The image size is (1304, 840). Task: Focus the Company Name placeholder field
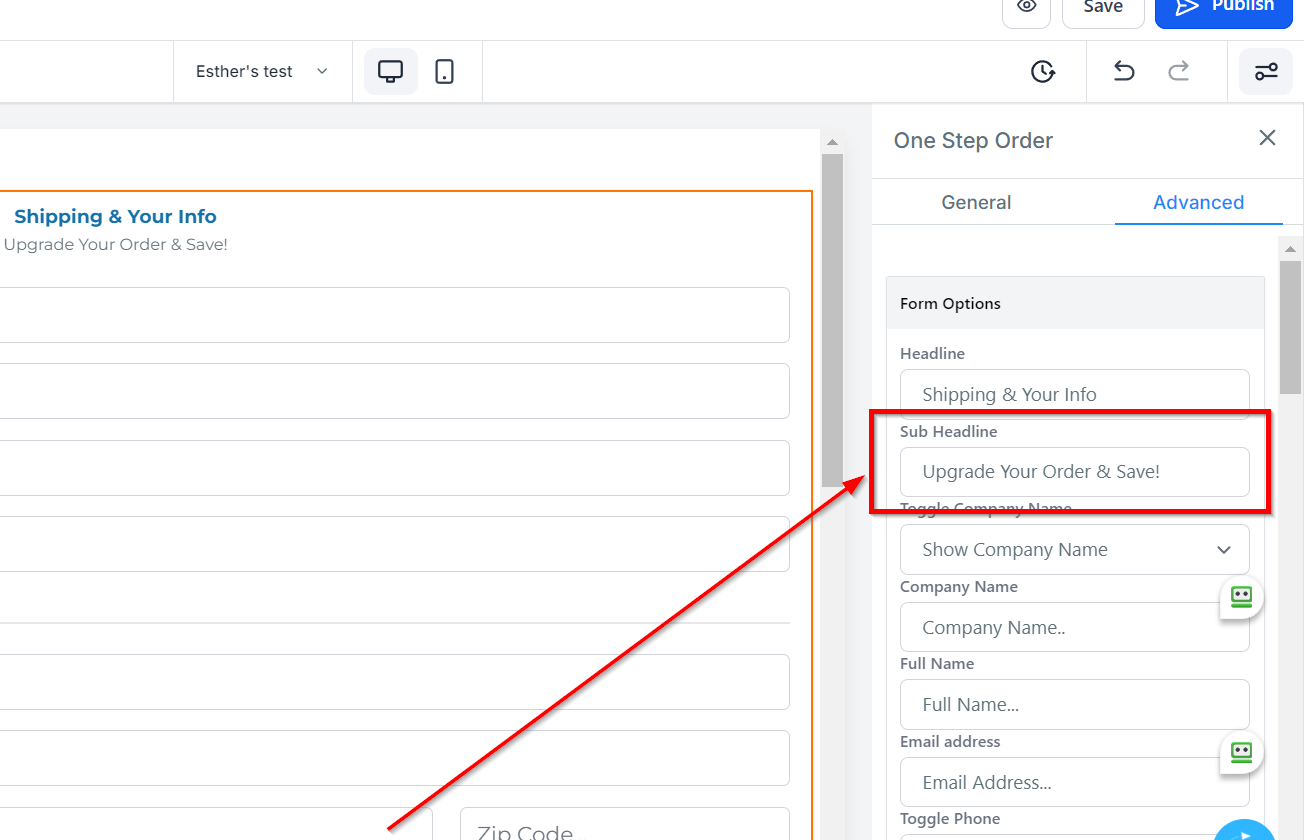click(1075, 627)
